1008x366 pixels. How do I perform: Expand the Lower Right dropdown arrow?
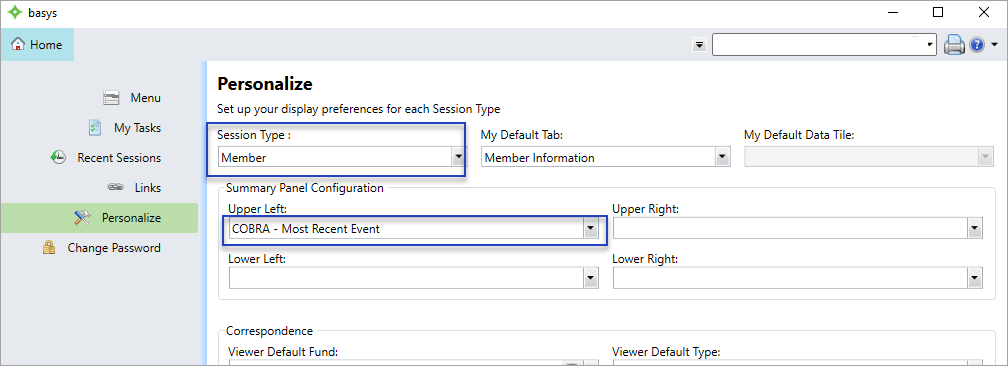point(975,278)
